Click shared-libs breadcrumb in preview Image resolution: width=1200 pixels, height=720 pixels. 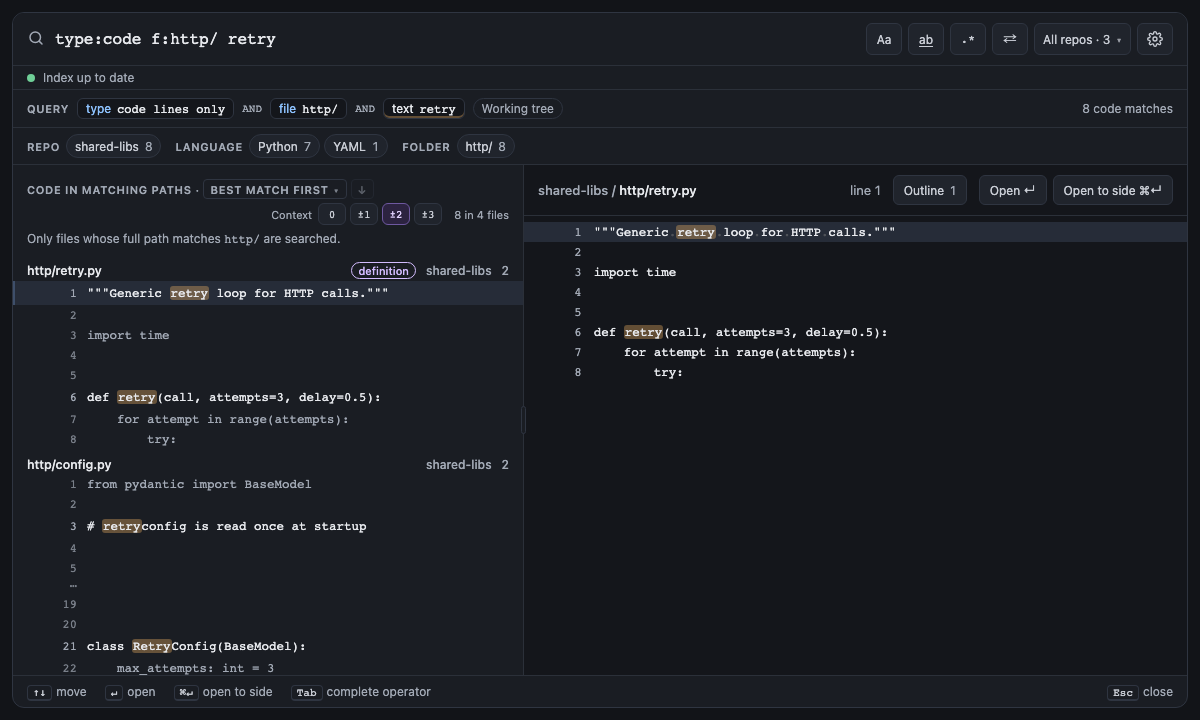pyautogui.click(x=573, y=190)
